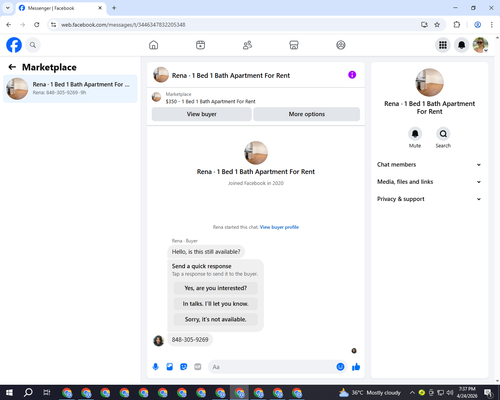Viewport: 500px width, 400px height.
Task: Go back with browser back arrow
Action: (9, 25)
